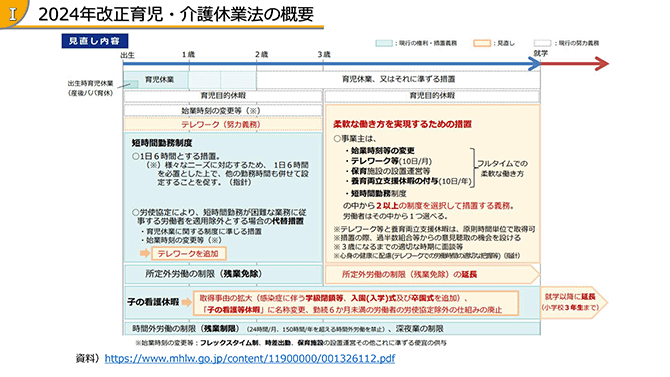Screen dimensions: 670x377
Task: Click the orange arrow before テレワークを追加
Action: click(145, 253)
